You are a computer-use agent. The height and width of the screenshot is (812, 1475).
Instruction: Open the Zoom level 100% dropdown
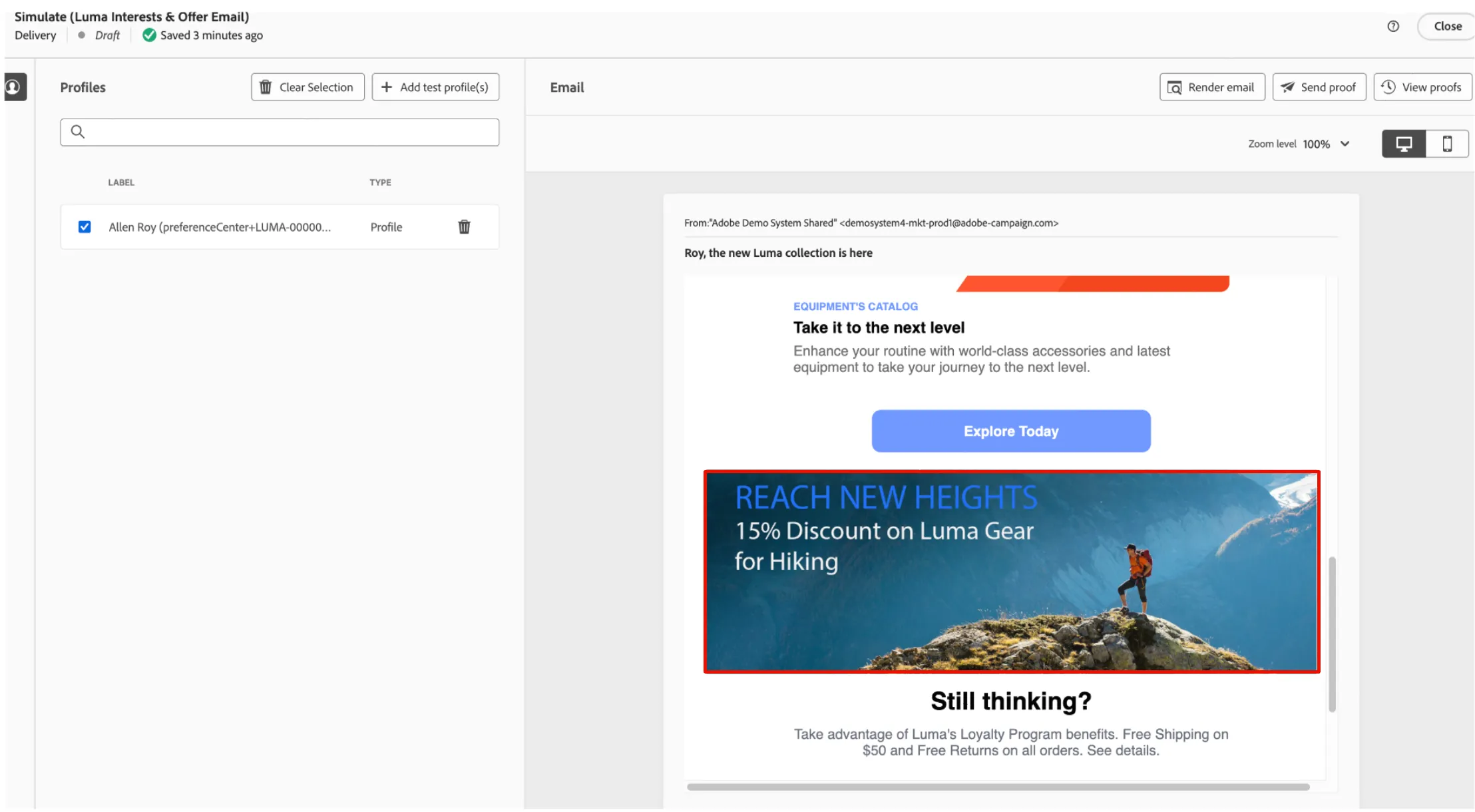tap(1327, 144)
